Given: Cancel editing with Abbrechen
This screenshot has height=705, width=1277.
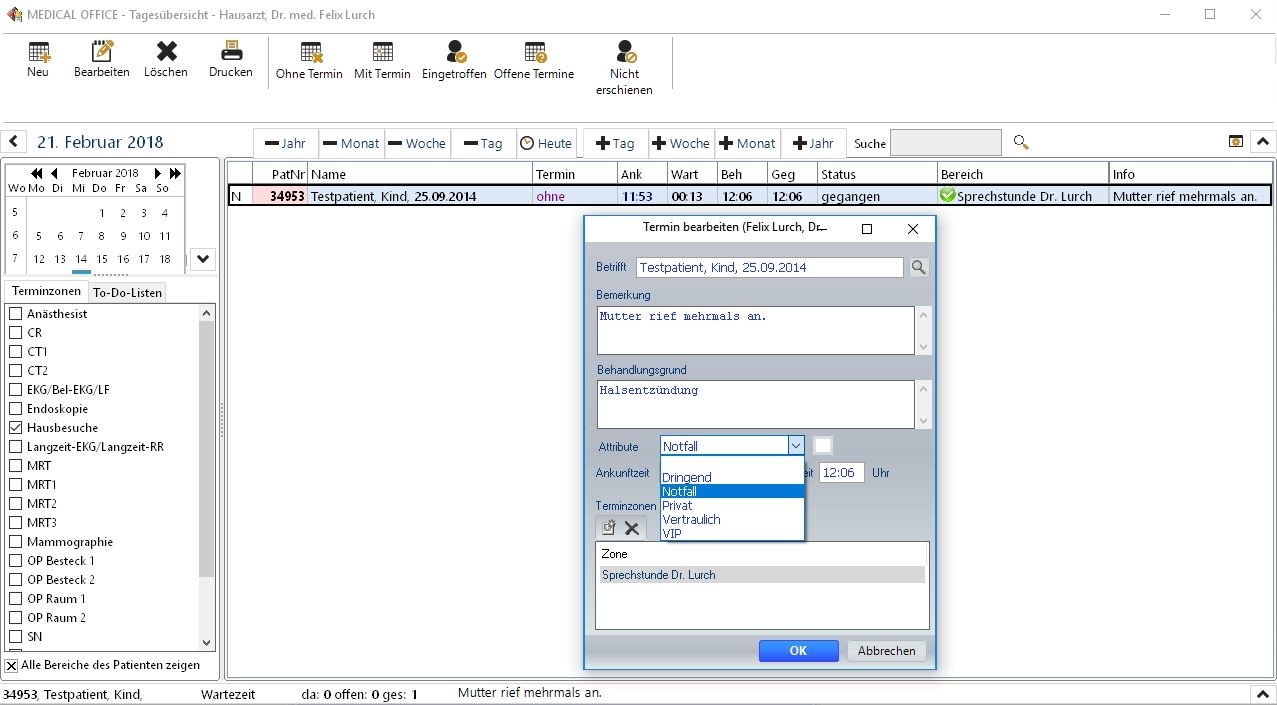Looking at the screenshot, I should [886, 650].
